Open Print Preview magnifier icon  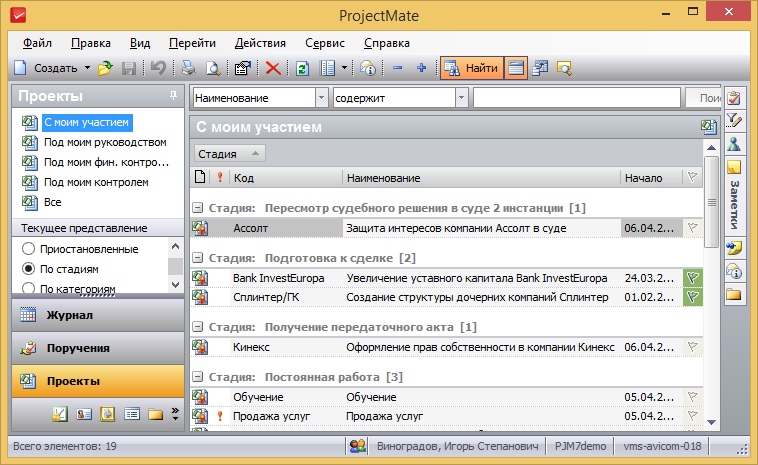[x=213, y=68]
